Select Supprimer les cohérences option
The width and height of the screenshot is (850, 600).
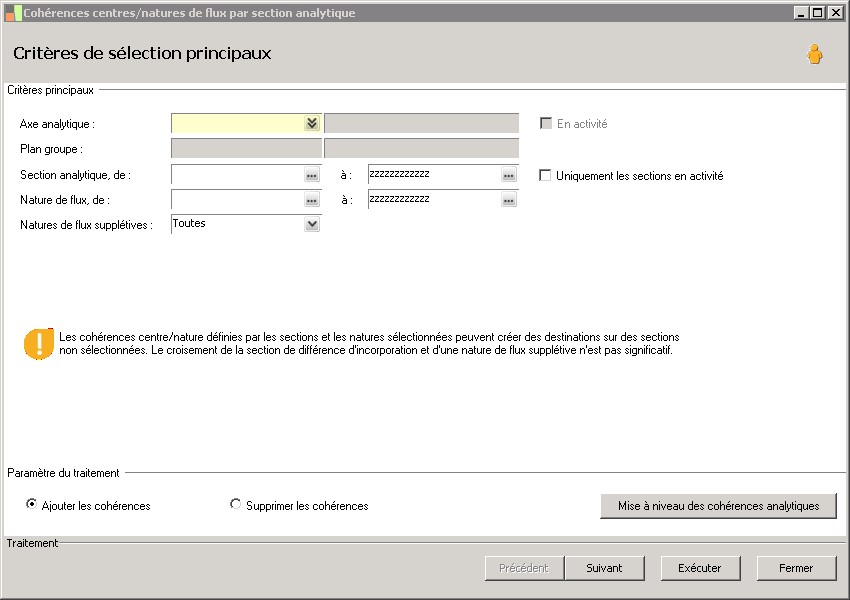[x=236, y=505]
